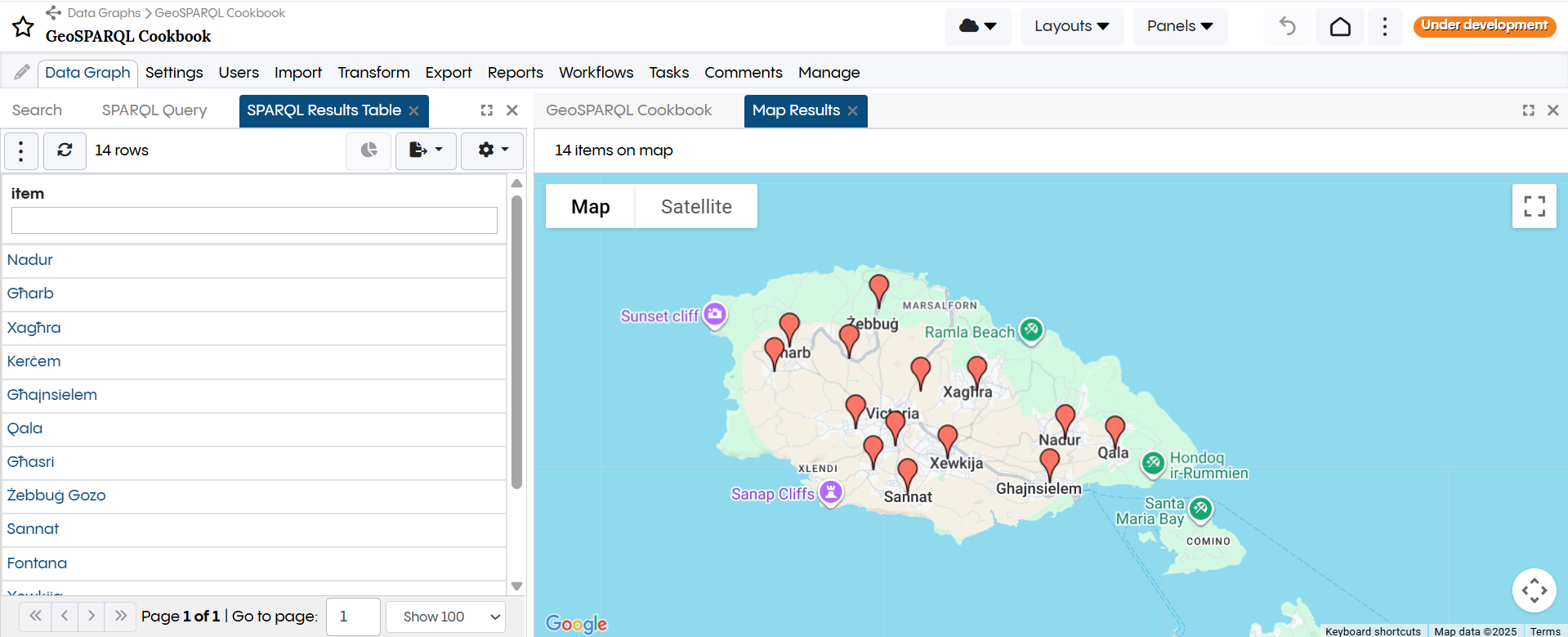Switch map to Satellite view

(x=696, y=207)
